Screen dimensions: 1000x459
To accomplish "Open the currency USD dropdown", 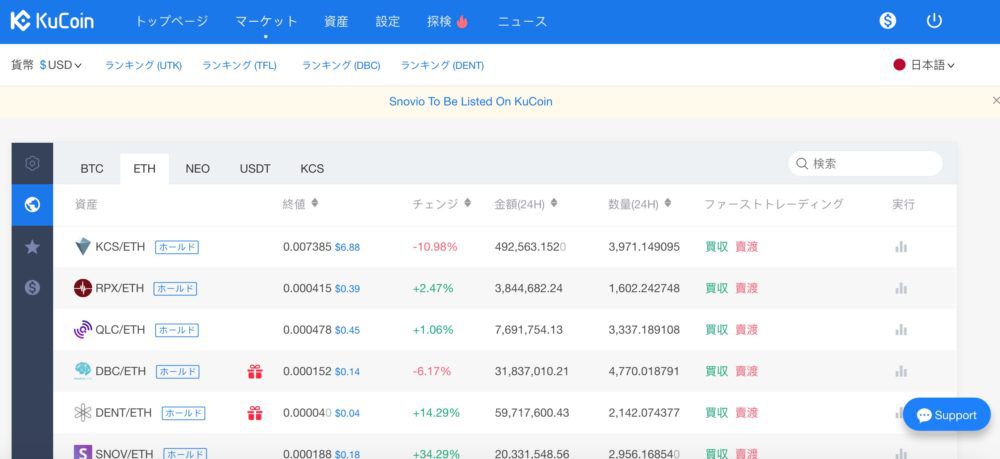I will pyautogui.click(x=61, y=65).
